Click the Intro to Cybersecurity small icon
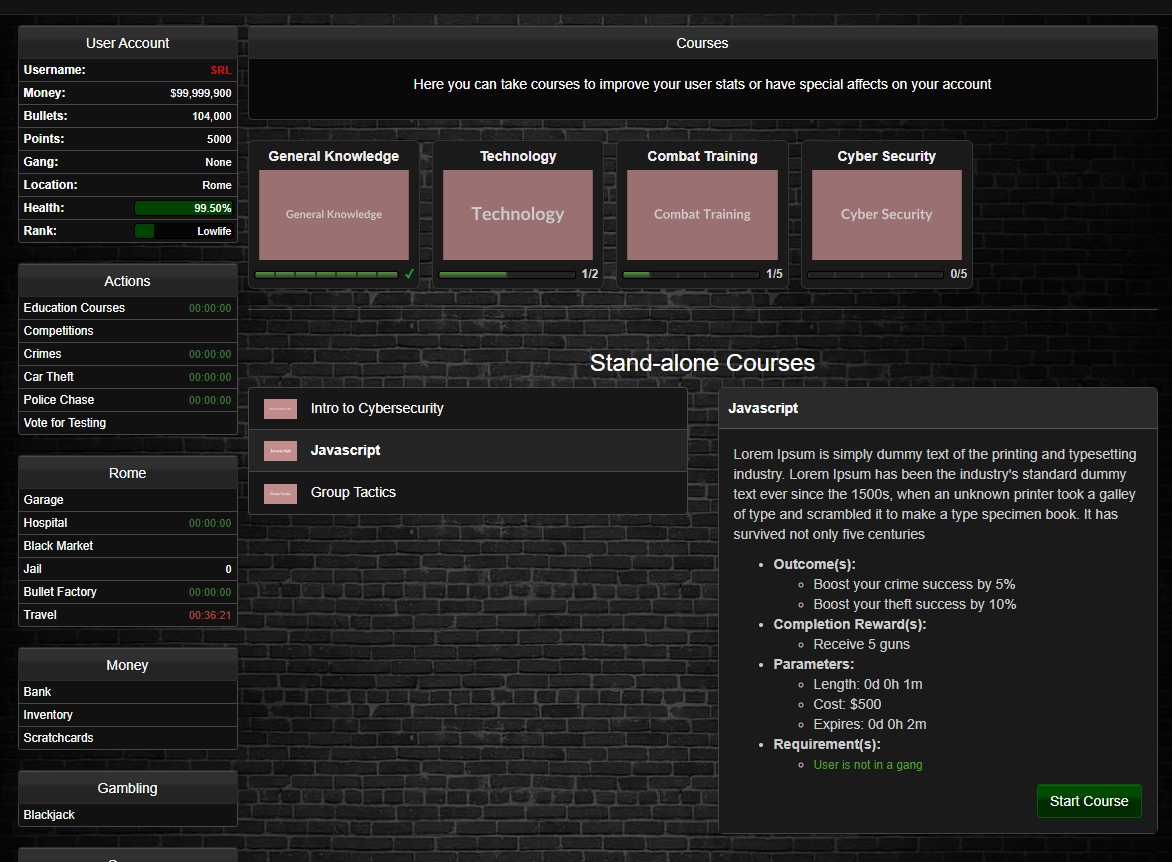1172x862 pixels. [280, 409]
